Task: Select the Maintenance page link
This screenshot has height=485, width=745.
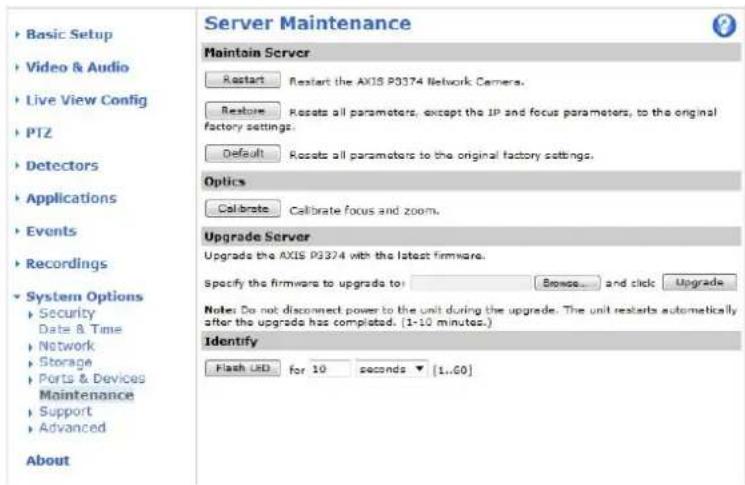Action: coord(86,395)
